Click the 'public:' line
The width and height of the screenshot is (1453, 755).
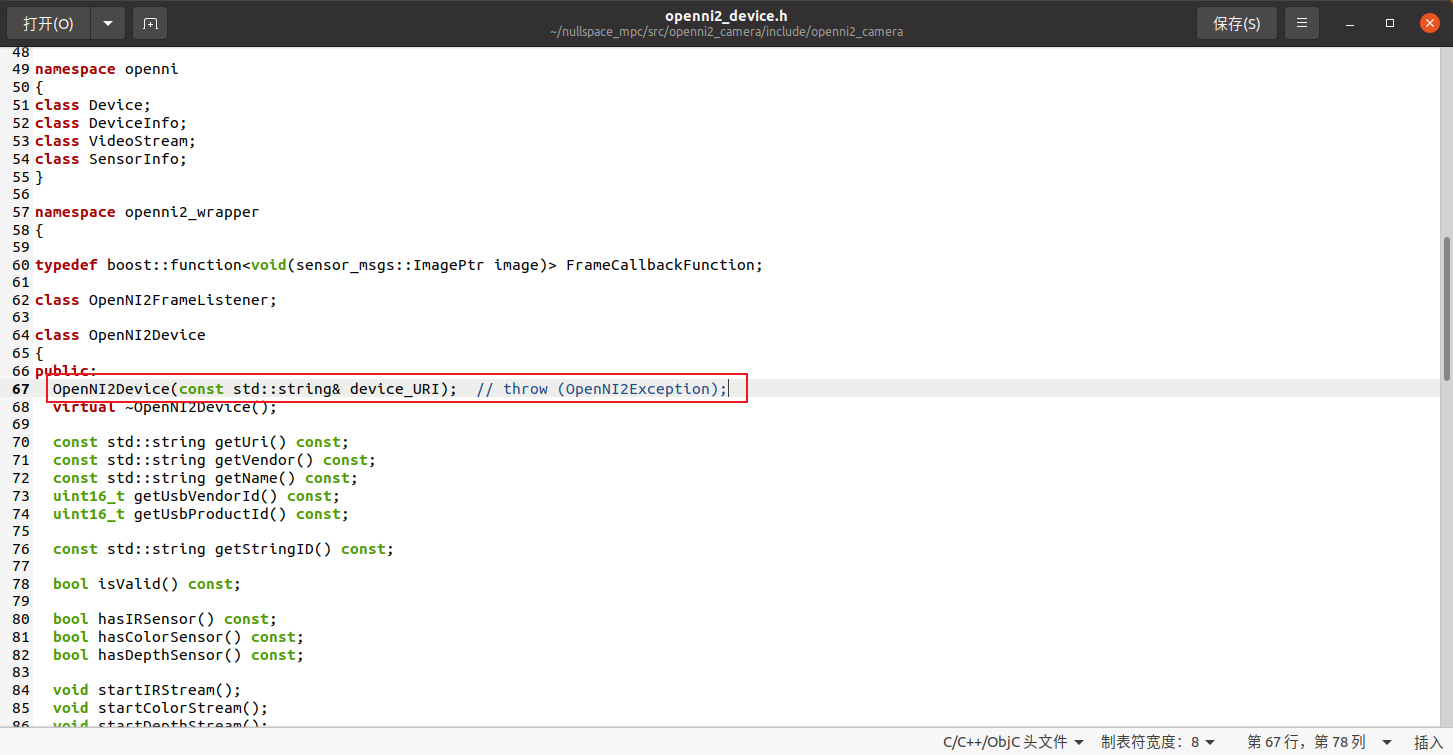[x=66, y=371]
